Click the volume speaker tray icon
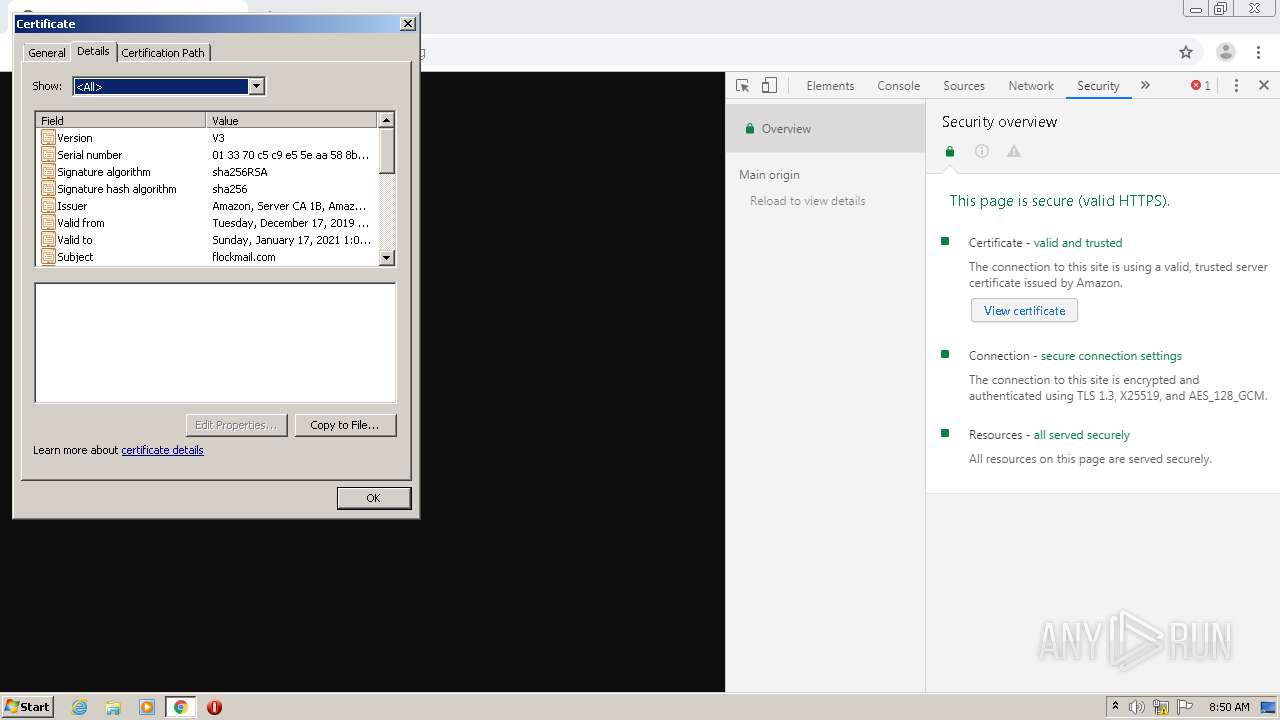The image size is (1280, 720). (1137, 707)
